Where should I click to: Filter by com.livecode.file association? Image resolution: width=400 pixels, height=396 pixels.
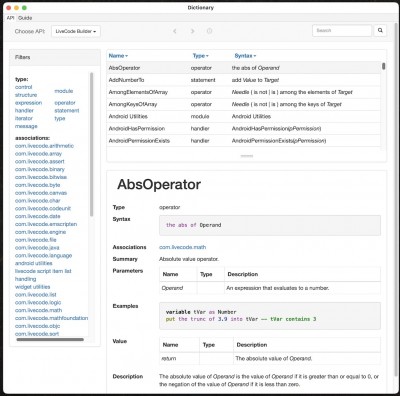point(36,240)
